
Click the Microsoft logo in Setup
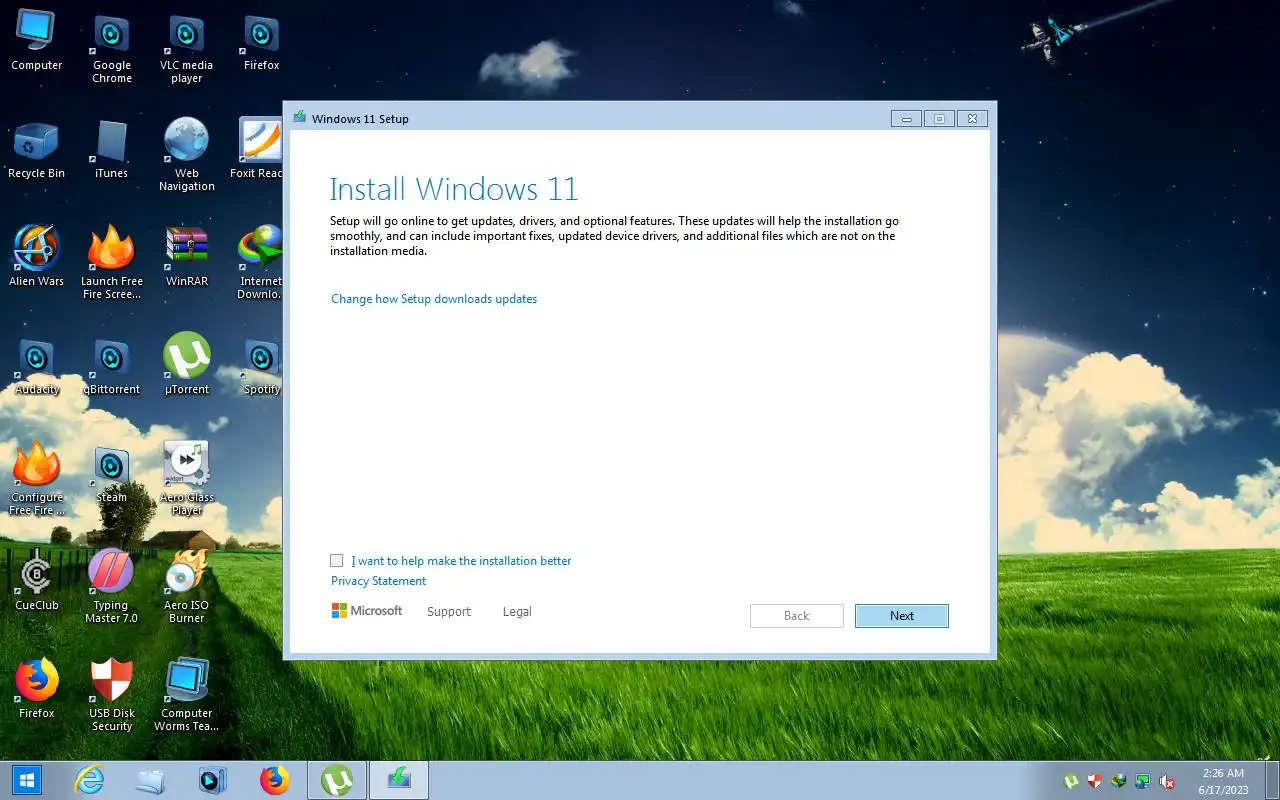tap(367, 611)
